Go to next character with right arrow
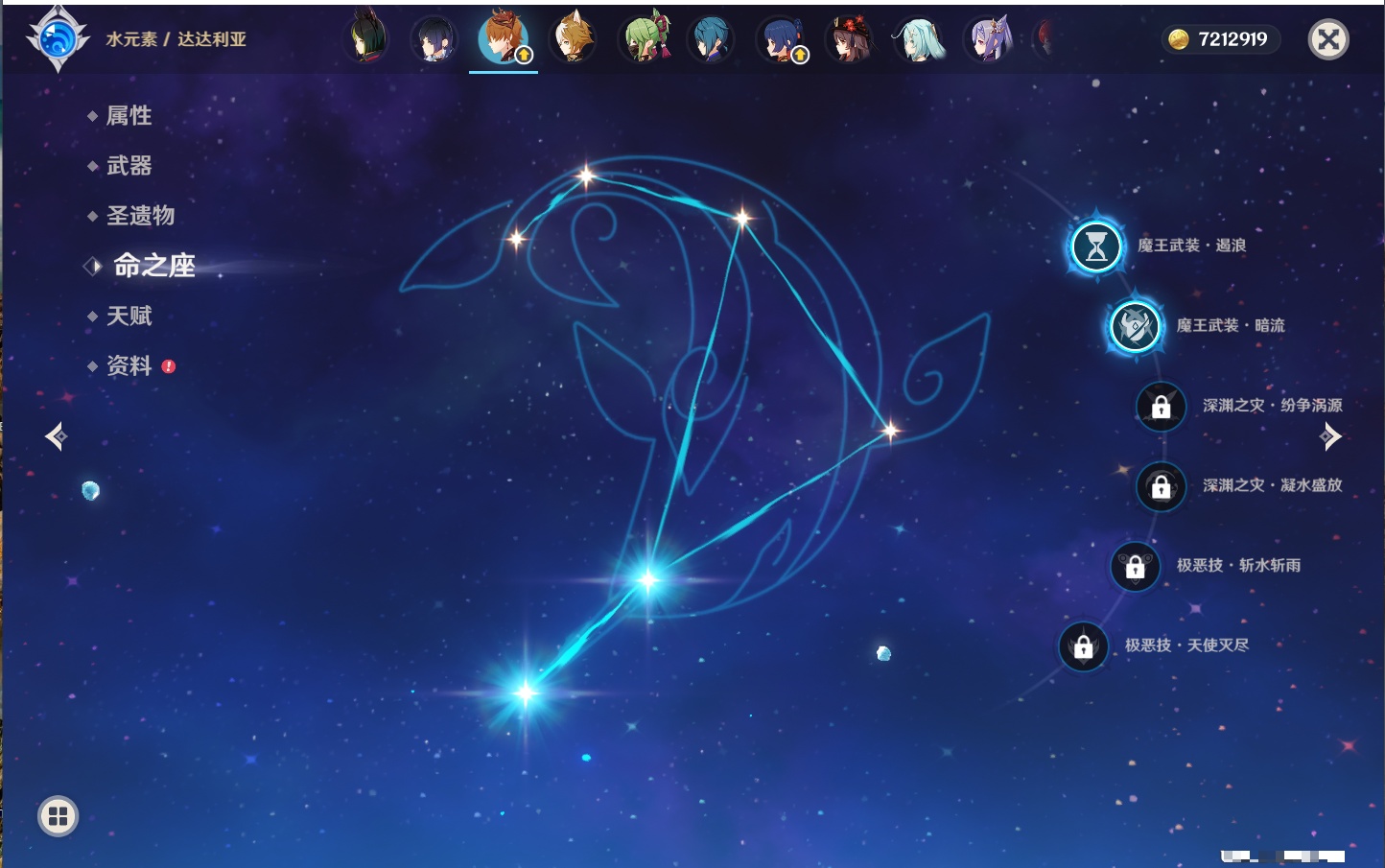The height and width of the screenshot is (868, 1385). coord(1329,436)
